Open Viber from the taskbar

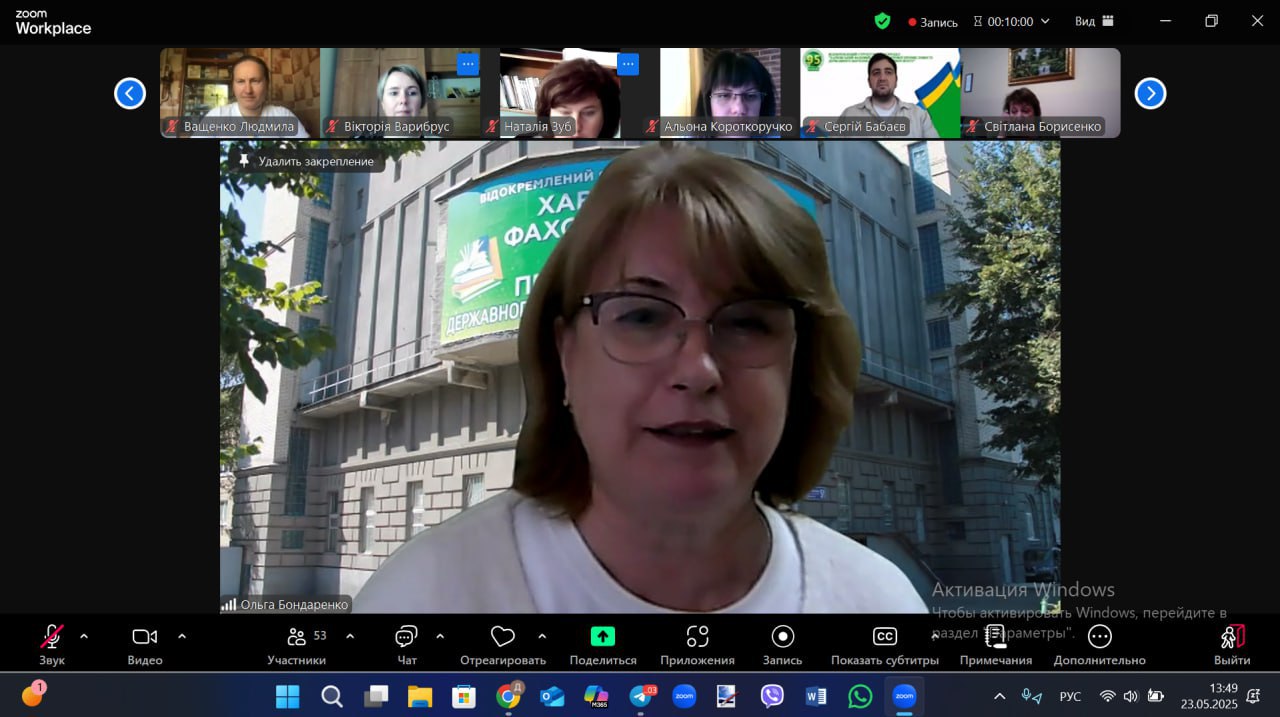click(x=772, y=696)
